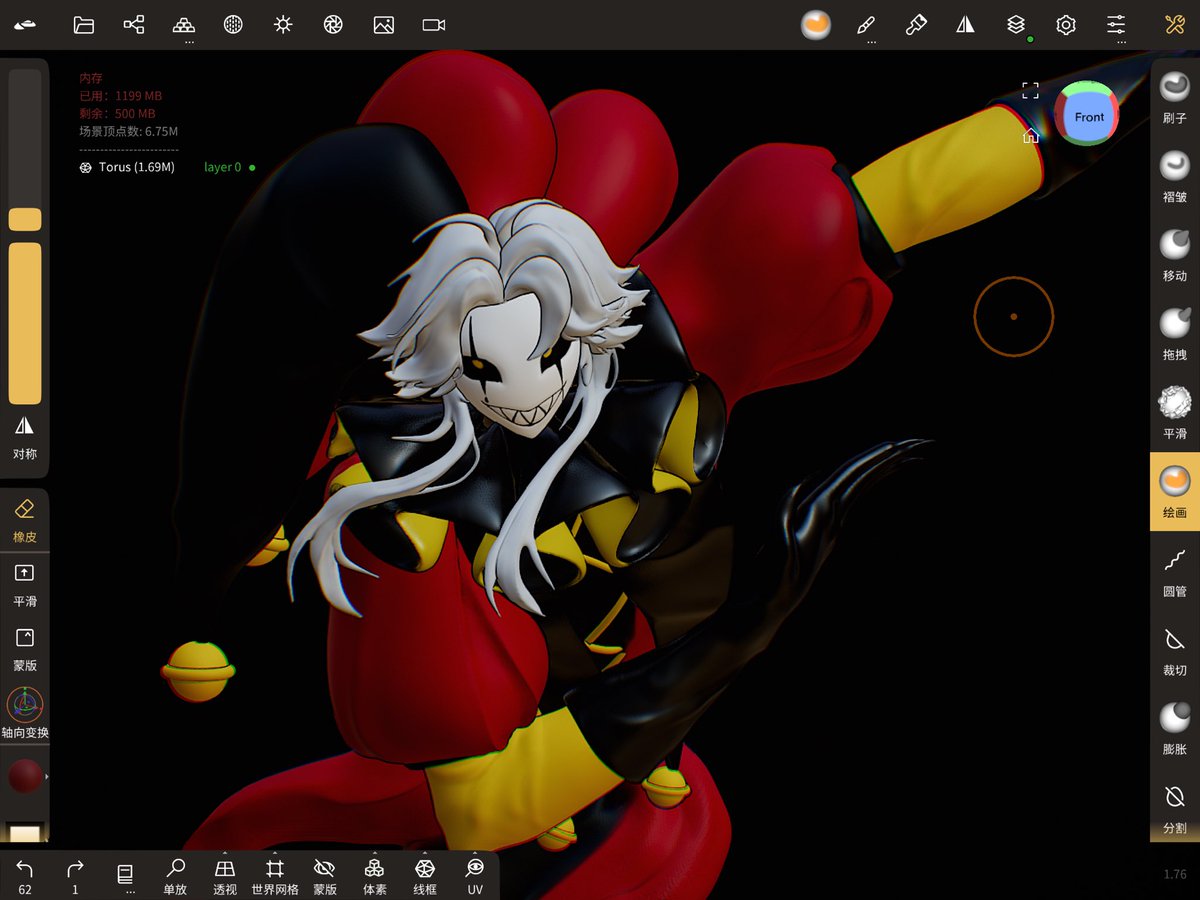1200x900 pixels.
Task: Open the Post-process aperture menu
Action: pos(333,25)
